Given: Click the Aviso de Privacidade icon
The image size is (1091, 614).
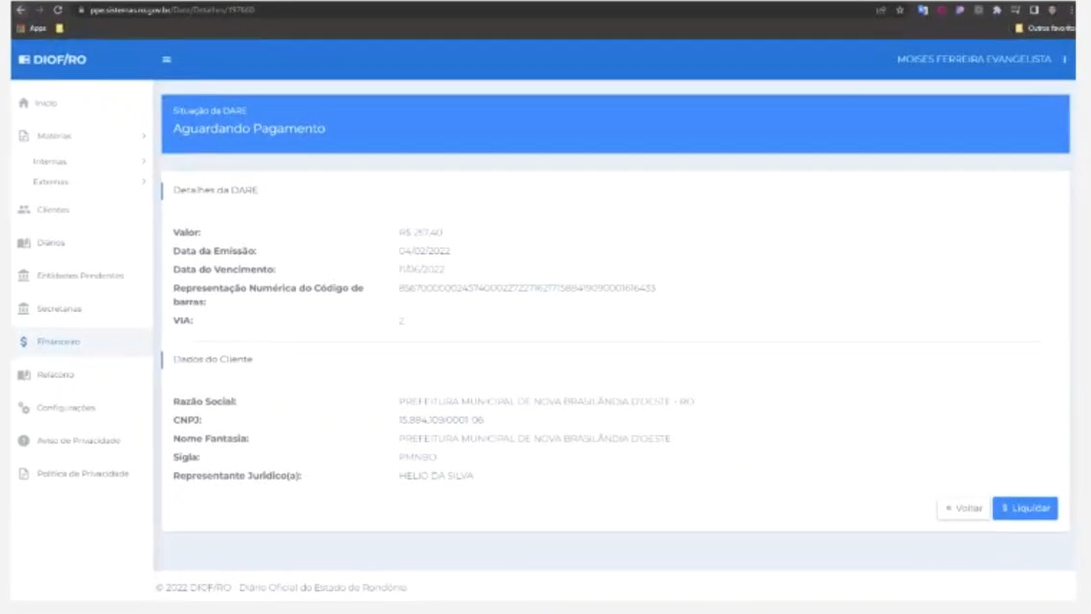Looking at the screenshot, I should pyautogui.click(x=24, y=441).
